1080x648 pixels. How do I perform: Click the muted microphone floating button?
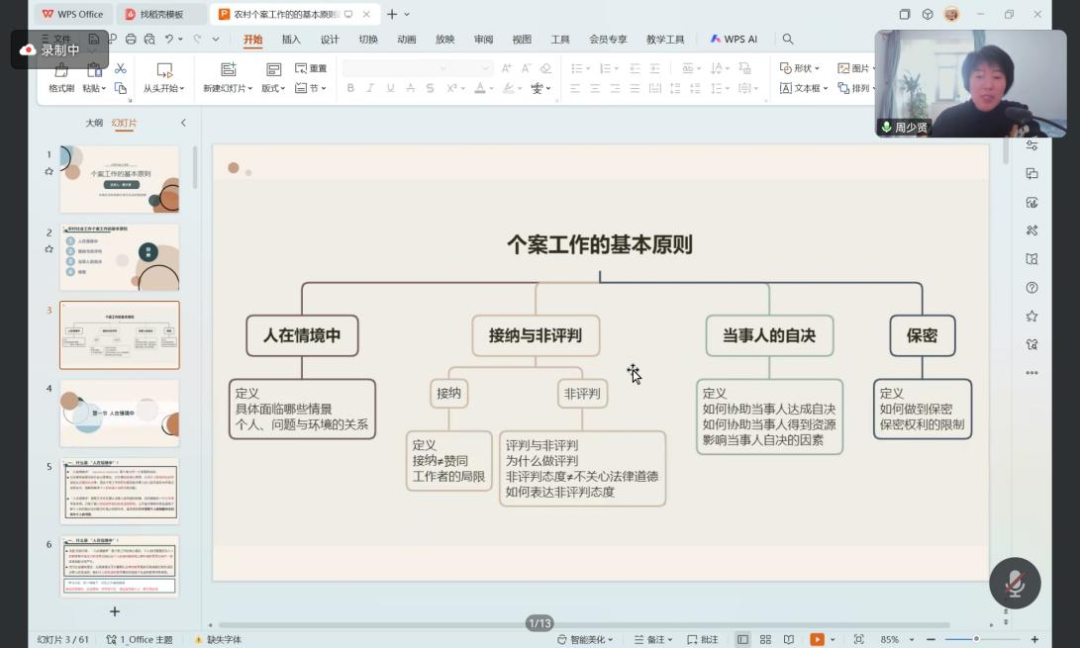pos(1014,583)
